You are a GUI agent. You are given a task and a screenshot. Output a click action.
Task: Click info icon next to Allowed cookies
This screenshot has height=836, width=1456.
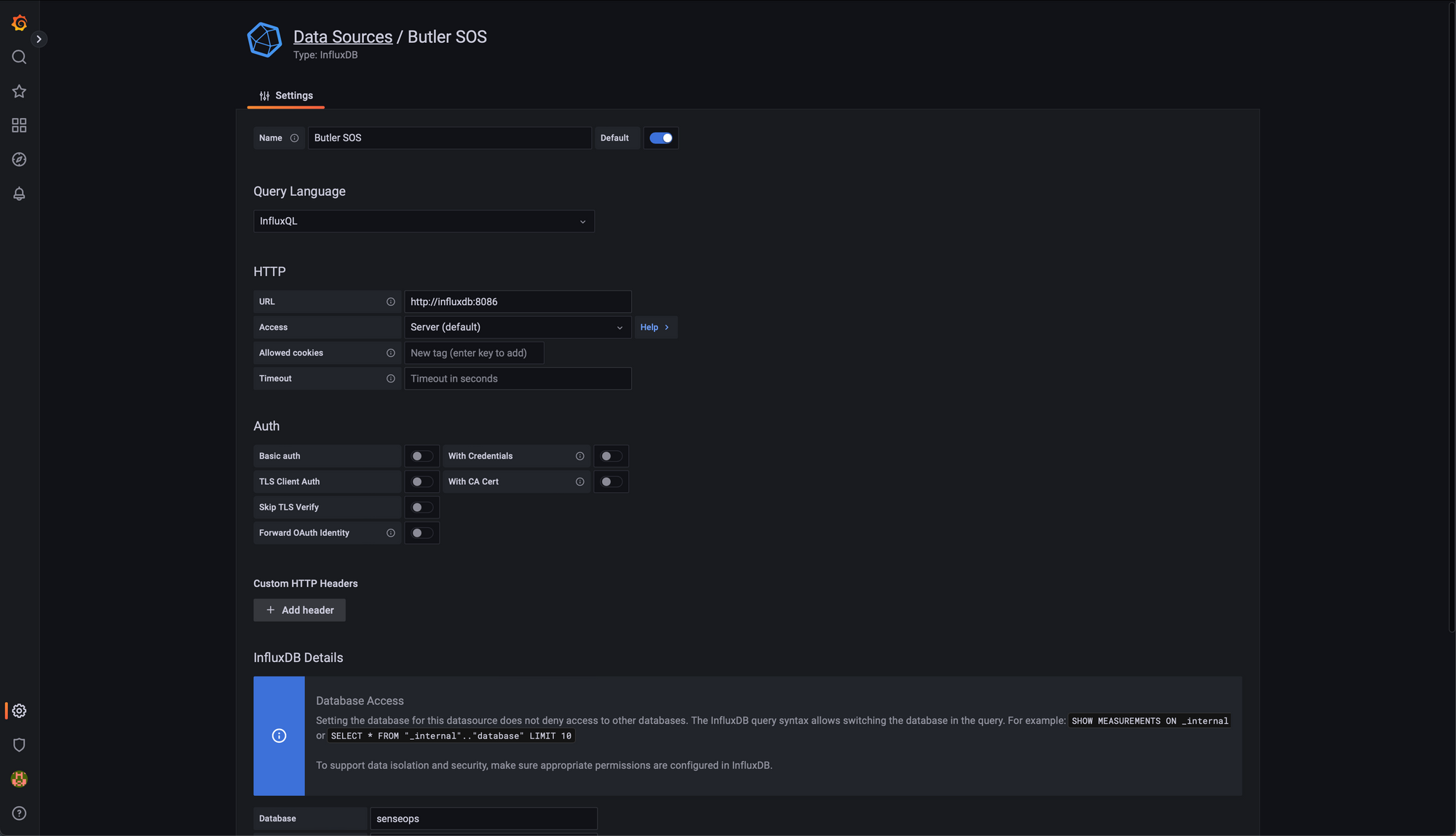pyautogui.click(x=391, y=353)
